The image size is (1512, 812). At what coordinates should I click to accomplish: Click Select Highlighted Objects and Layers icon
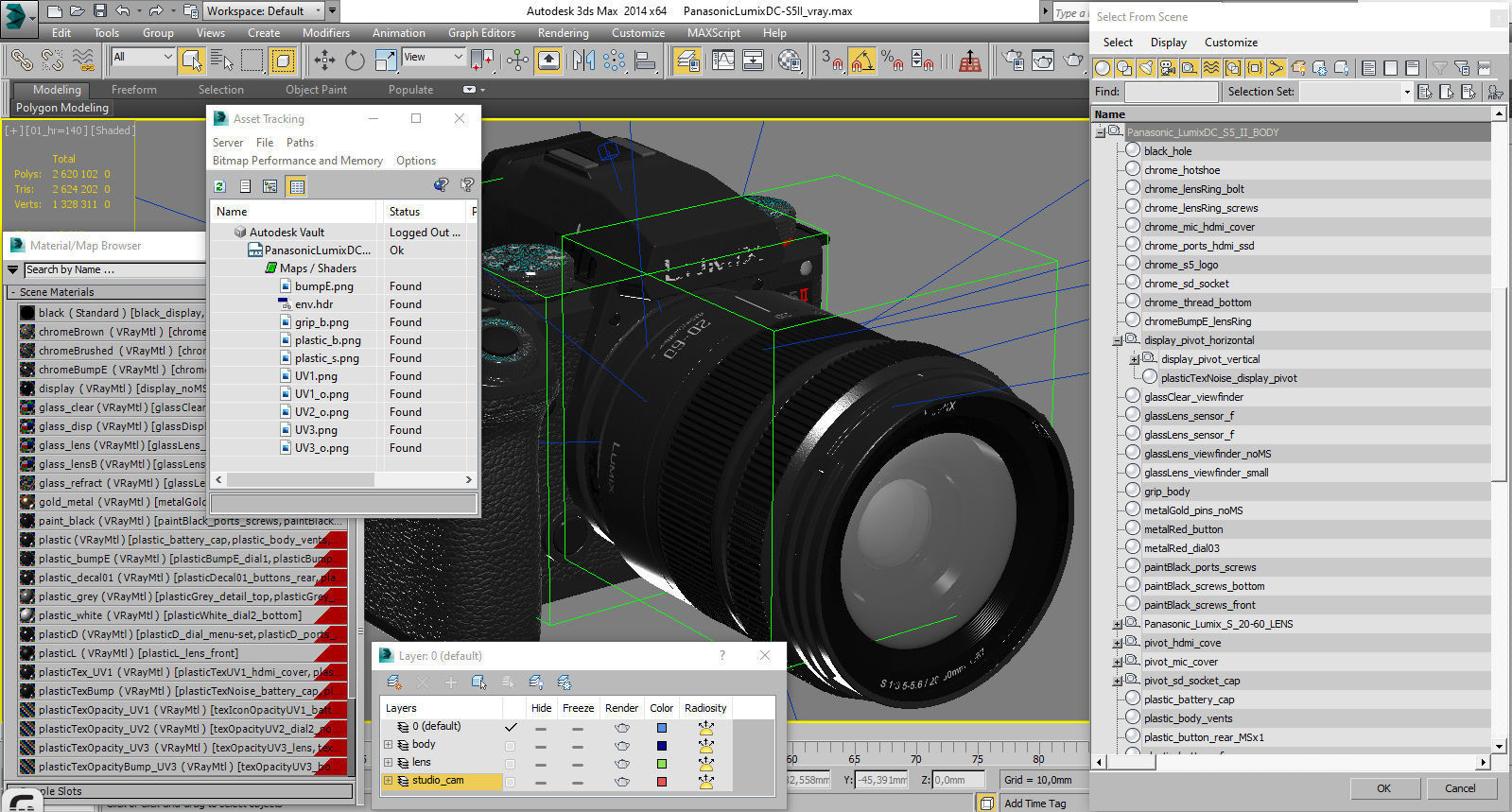[x=479, y=682]
